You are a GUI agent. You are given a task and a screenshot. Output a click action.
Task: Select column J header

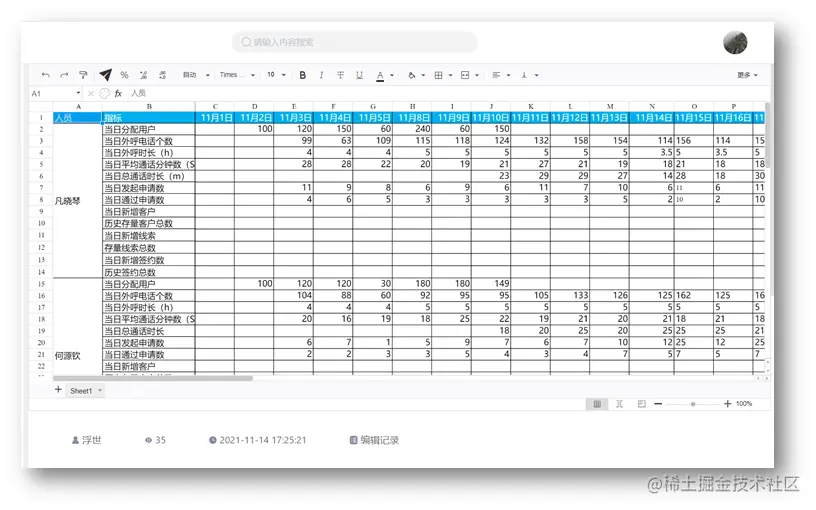[491, 106]
